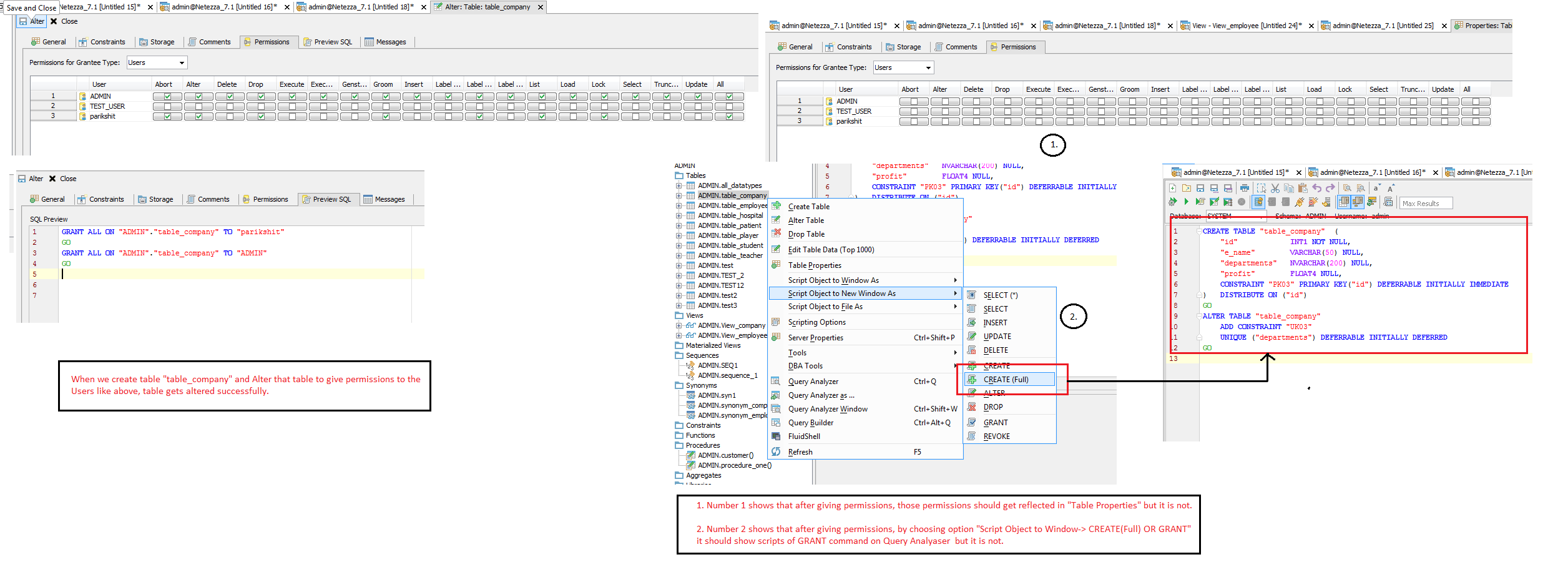
Task: Choose REVOKE in script submenu
Action: click(996, 436)
